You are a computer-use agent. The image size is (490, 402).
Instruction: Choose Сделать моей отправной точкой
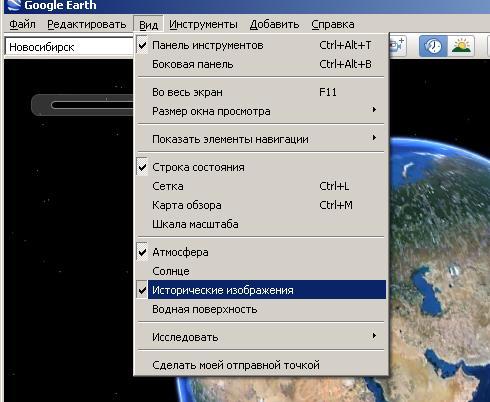261,365
